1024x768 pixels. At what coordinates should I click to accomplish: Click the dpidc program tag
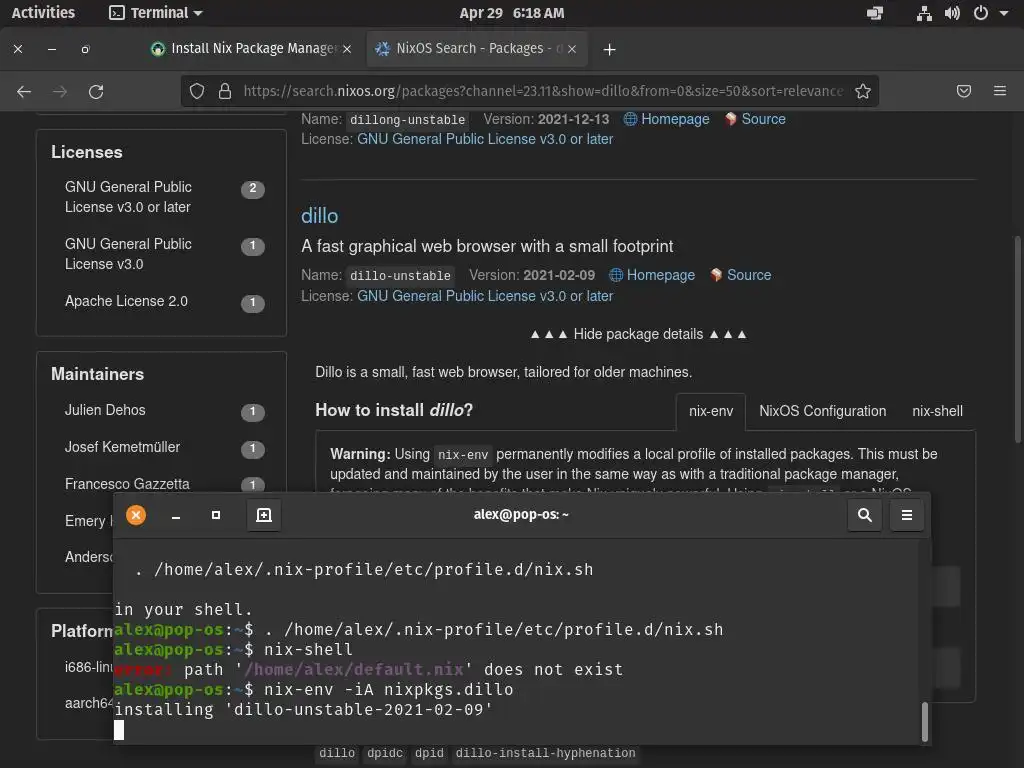point(385,753)
